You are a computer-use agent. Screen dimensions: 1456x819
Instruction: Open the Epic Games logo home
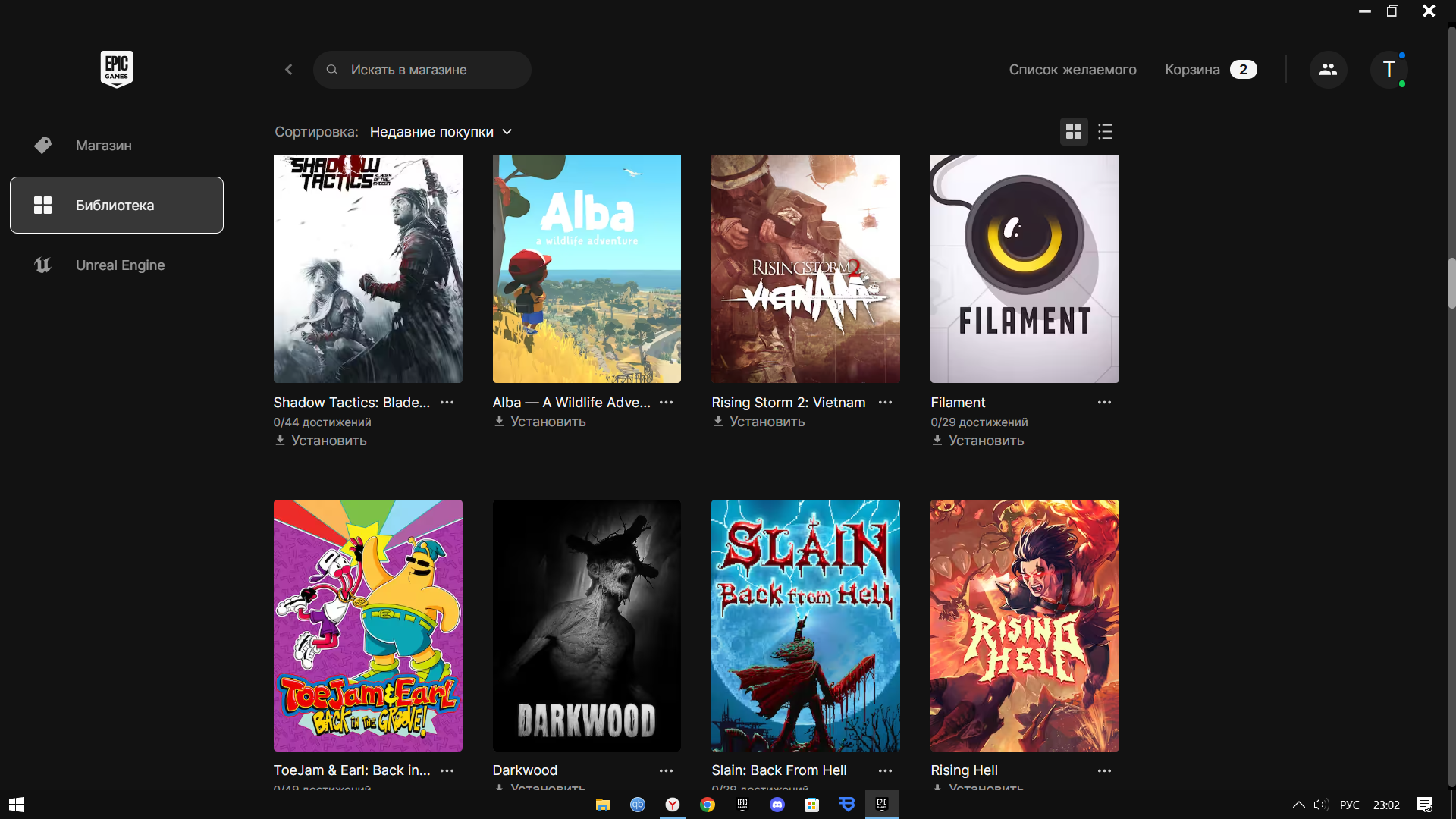click(x=117, y=69)
